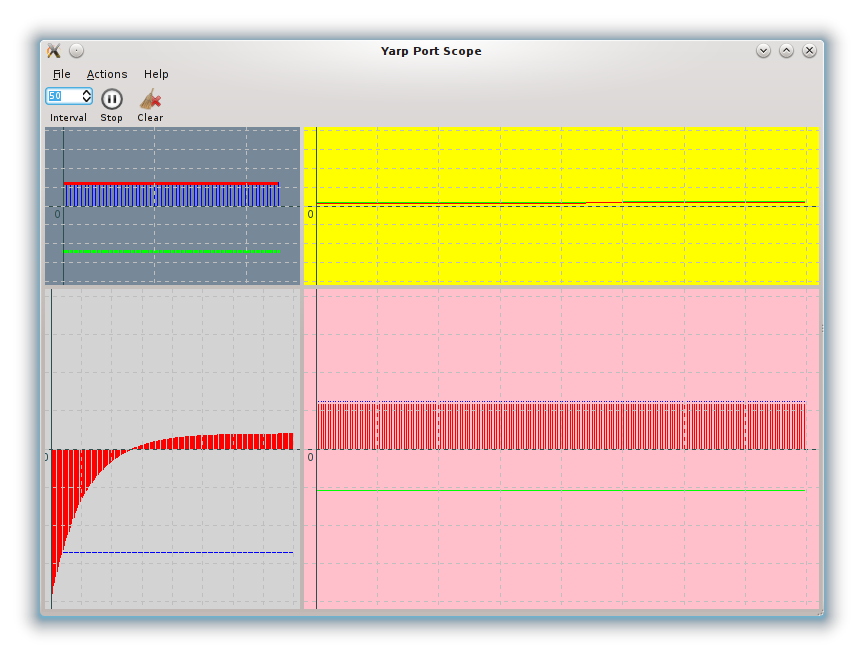Open the X11 window menu icon
The image size is (864, 656).
(x=54, y=51)
